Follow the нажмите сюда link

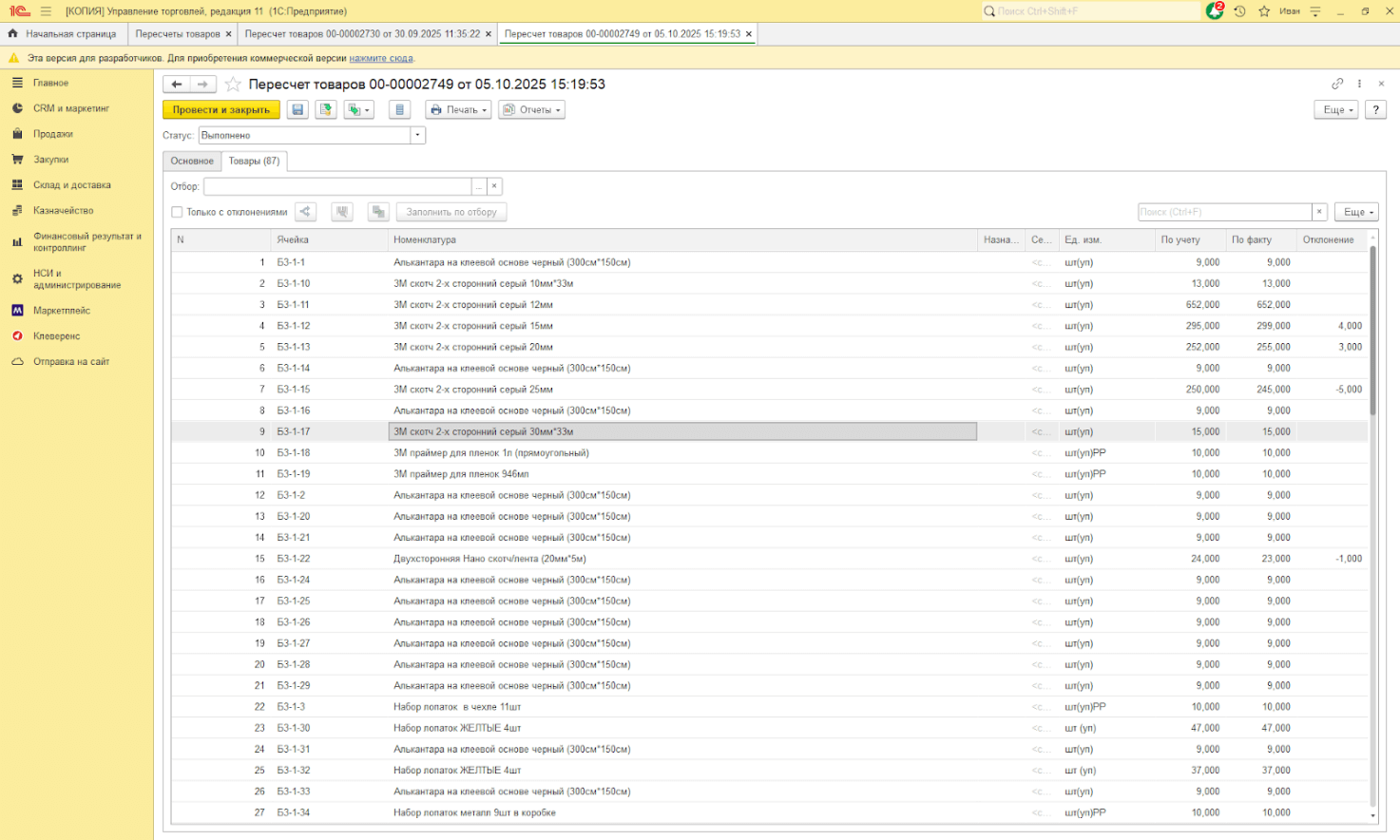(x=381, y=58)
